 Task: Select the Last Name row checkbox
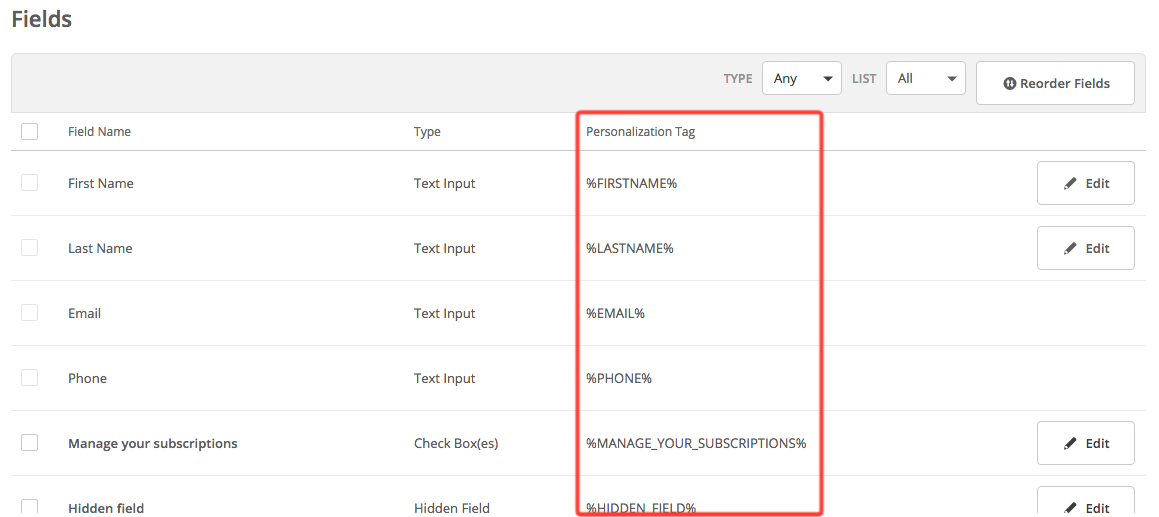tap(30, 248)
